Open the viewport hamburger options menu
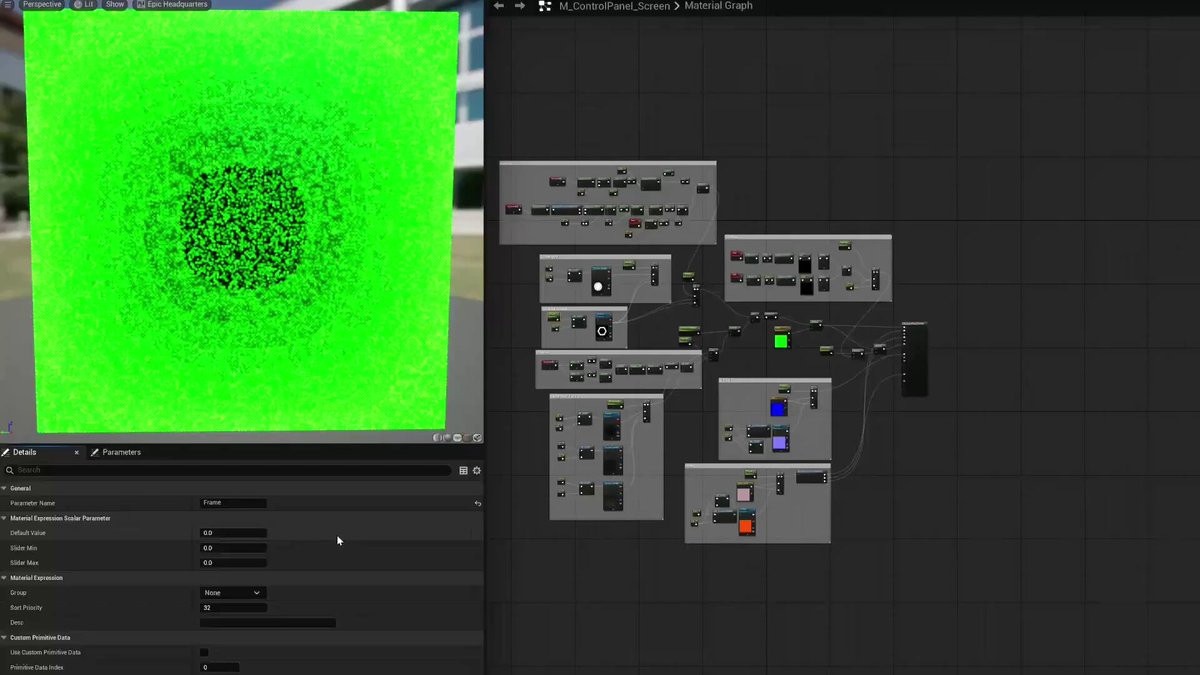Image resolution: width=1200 pixels, height=675 pixels. click(x=7, y=4)
